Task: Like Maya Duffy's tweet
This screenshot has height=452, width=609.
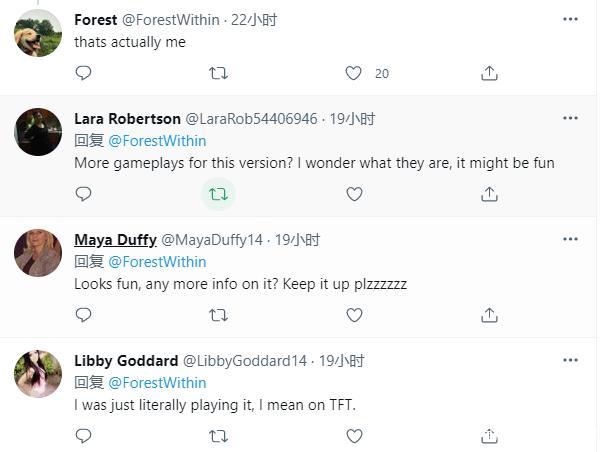Action: (x=354, y=315)
